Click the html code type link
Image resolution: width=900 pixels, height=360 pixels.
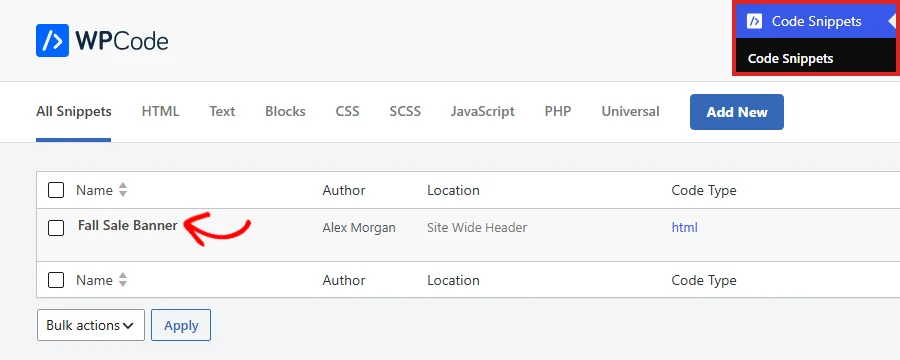point(684,227)
